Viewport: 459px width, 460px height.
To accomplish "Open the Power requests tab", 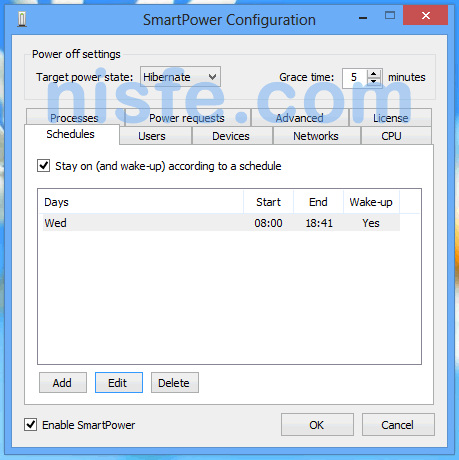I will pyautogui.click(x=187, y=117).
